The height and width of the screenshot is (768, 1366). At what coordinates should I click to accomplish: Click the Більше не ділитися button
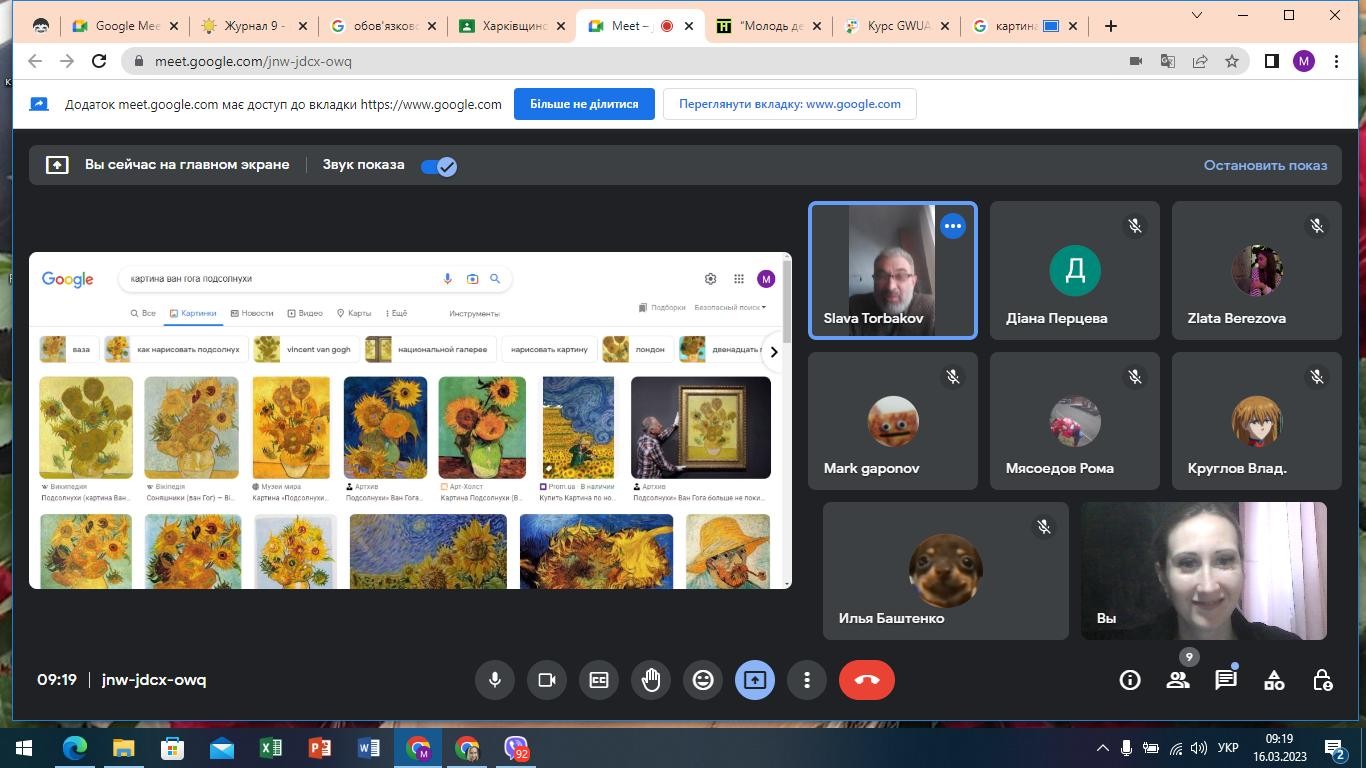coord(584,104)
